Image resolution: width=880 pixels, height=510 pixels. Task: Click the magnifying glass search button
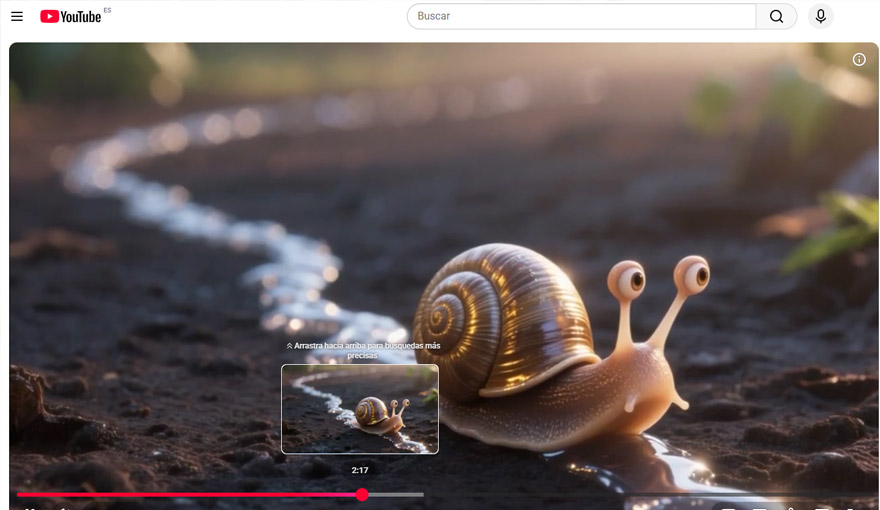(x=776, y=17)
